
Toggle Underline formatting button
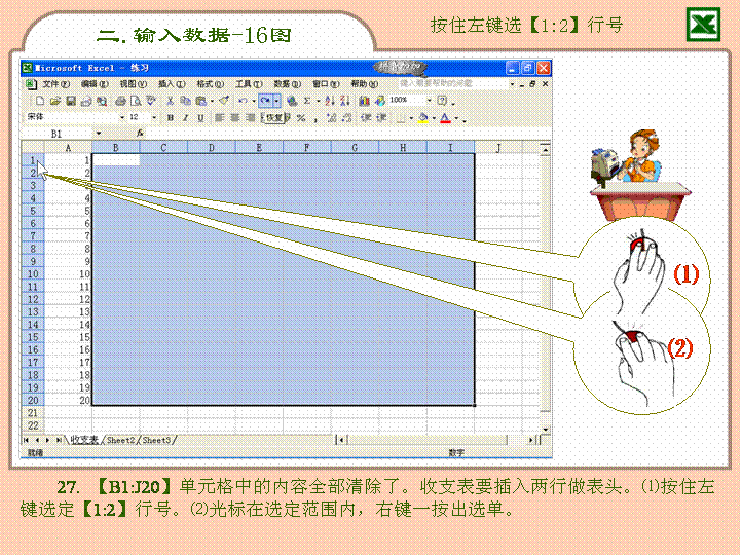tap(200, 118)
